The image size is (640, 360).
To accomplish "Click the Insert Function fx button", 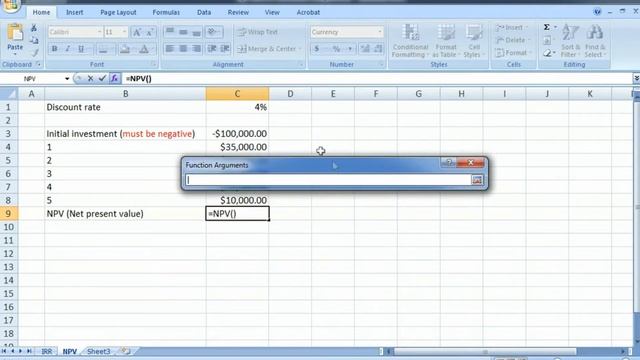I will 115,78.
